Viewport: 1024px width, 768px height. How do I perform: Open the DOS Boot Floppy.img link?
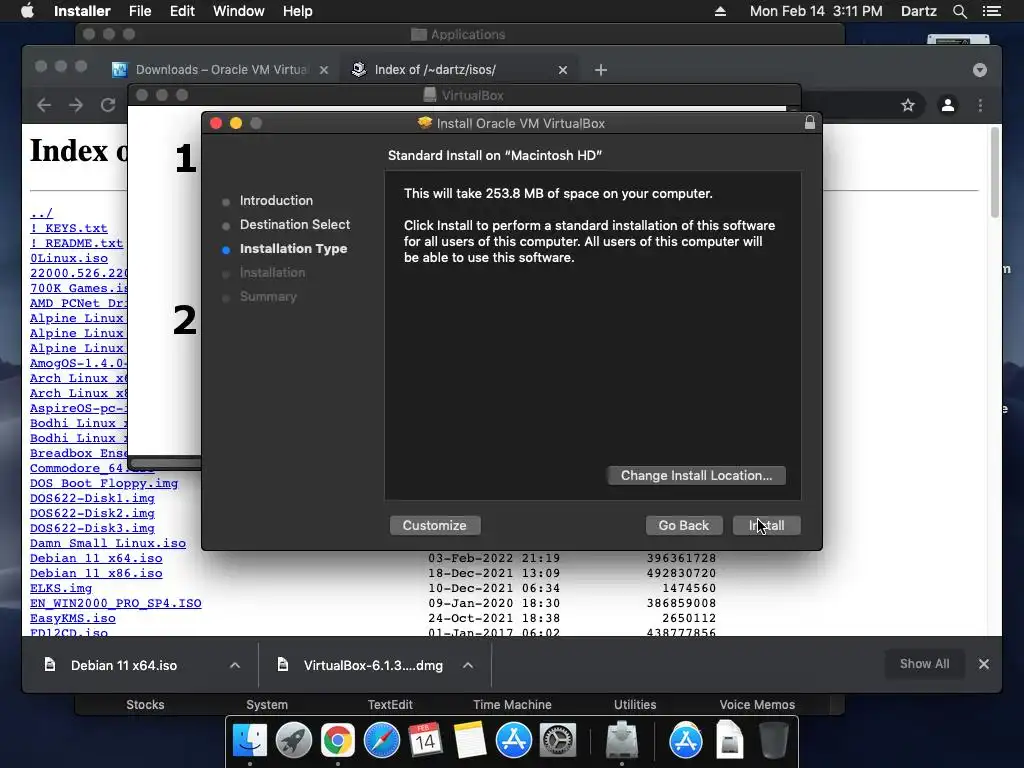click(x=104, y=483)
